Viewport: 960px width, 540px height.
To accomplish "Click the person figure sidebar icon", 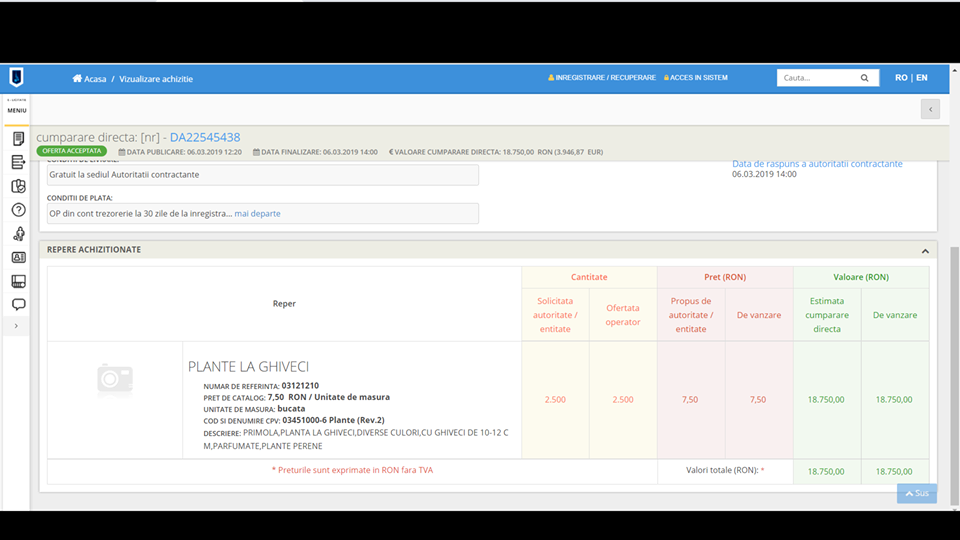I will [18, 234].
